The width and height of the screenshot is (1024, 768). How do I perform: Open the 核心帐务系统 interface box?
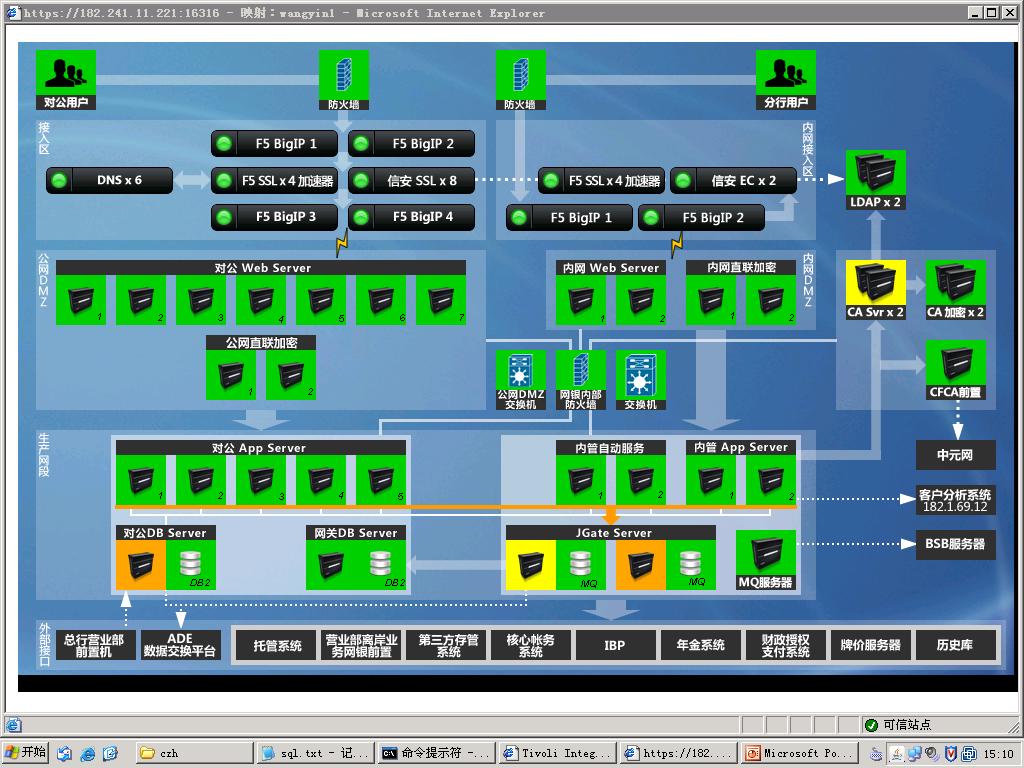tap(530, 645)
